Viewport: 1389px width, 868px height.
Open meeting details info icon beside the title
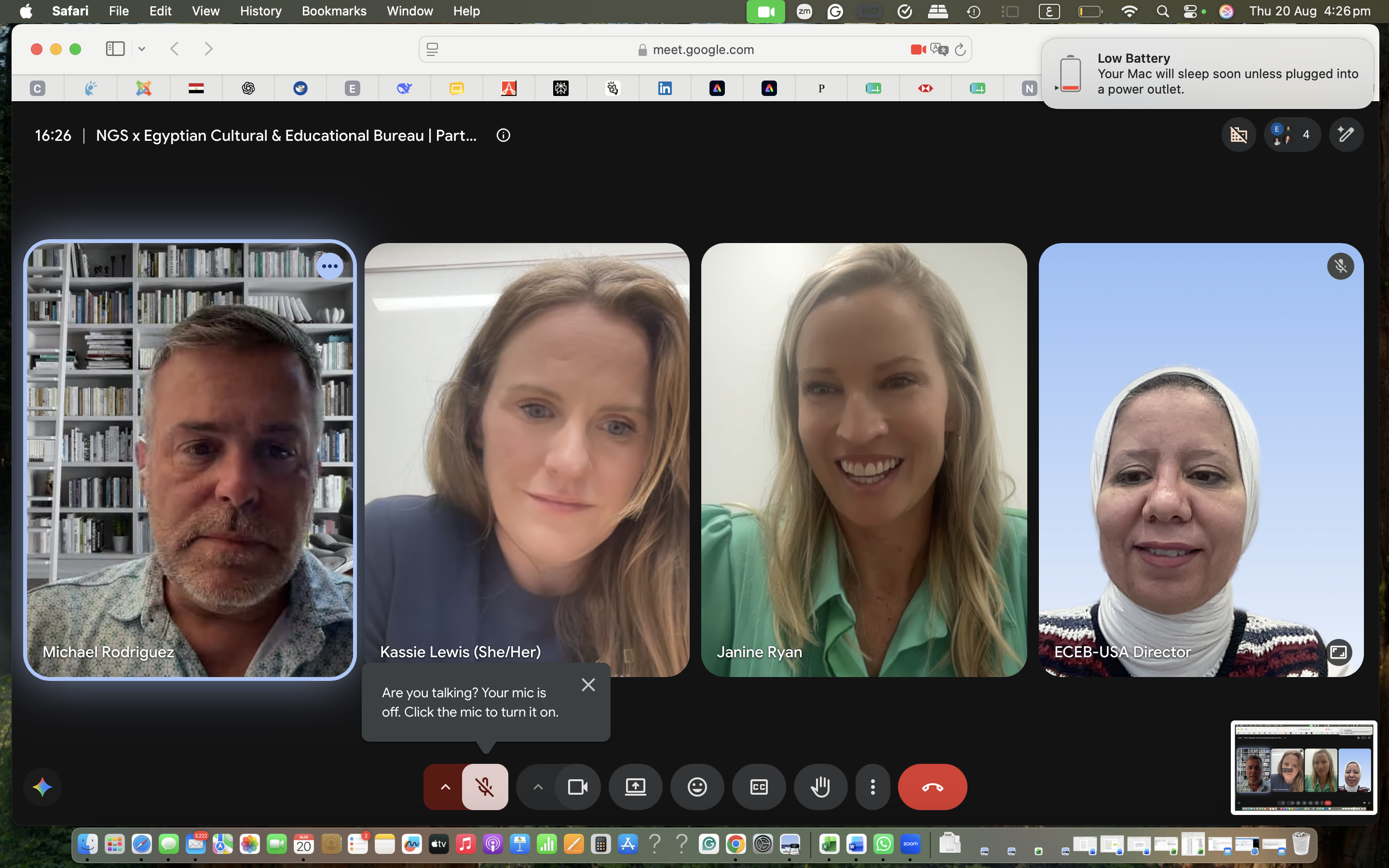pyautogui.click(x=504, y=136)
